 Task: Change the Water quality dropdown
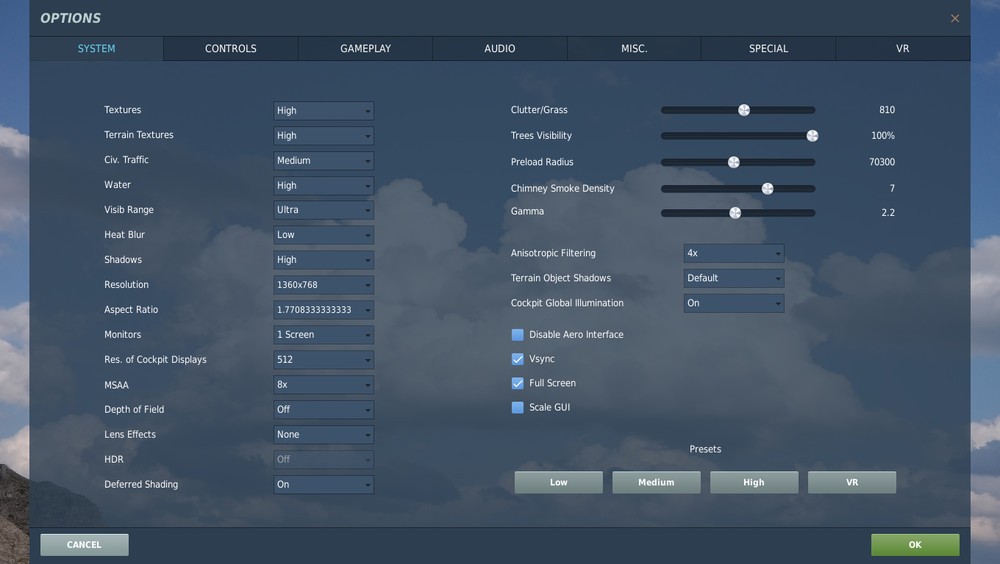323,185
